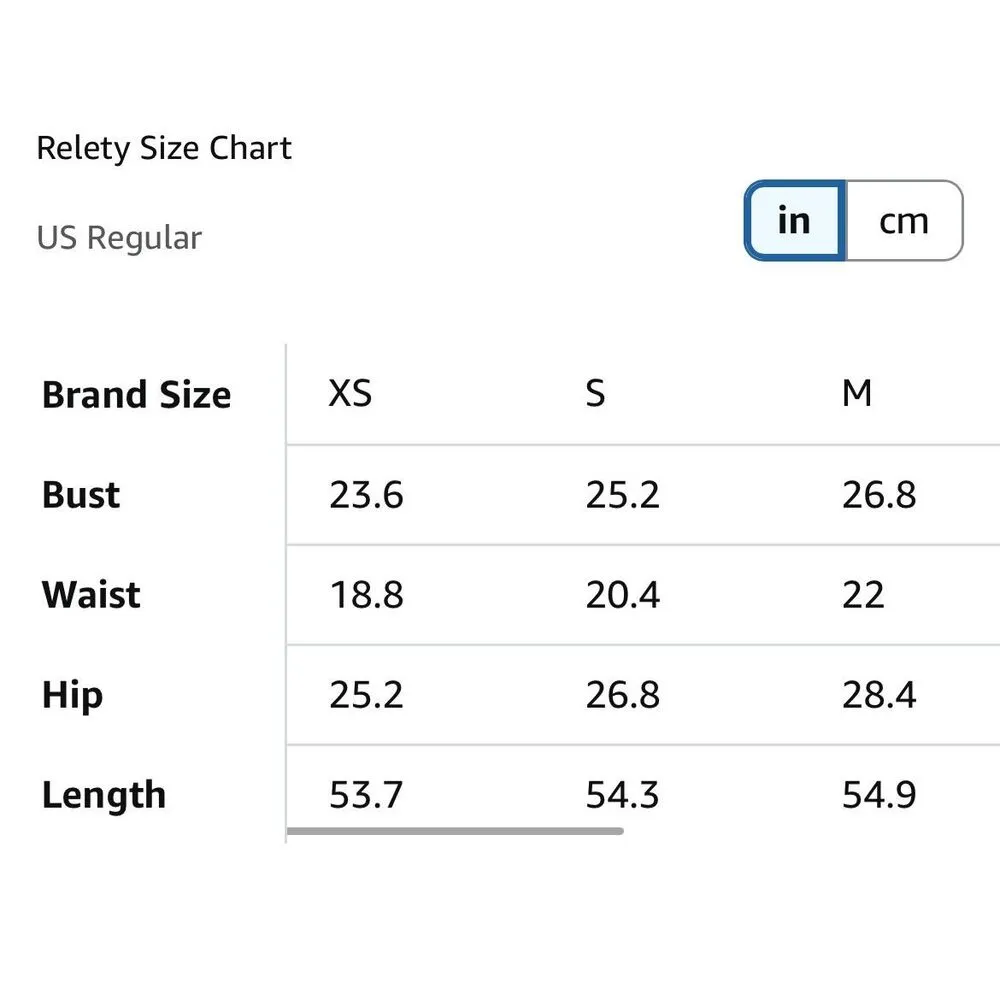Select the S size column header
Screen dimensions: 1000x1000
(595, 394)
